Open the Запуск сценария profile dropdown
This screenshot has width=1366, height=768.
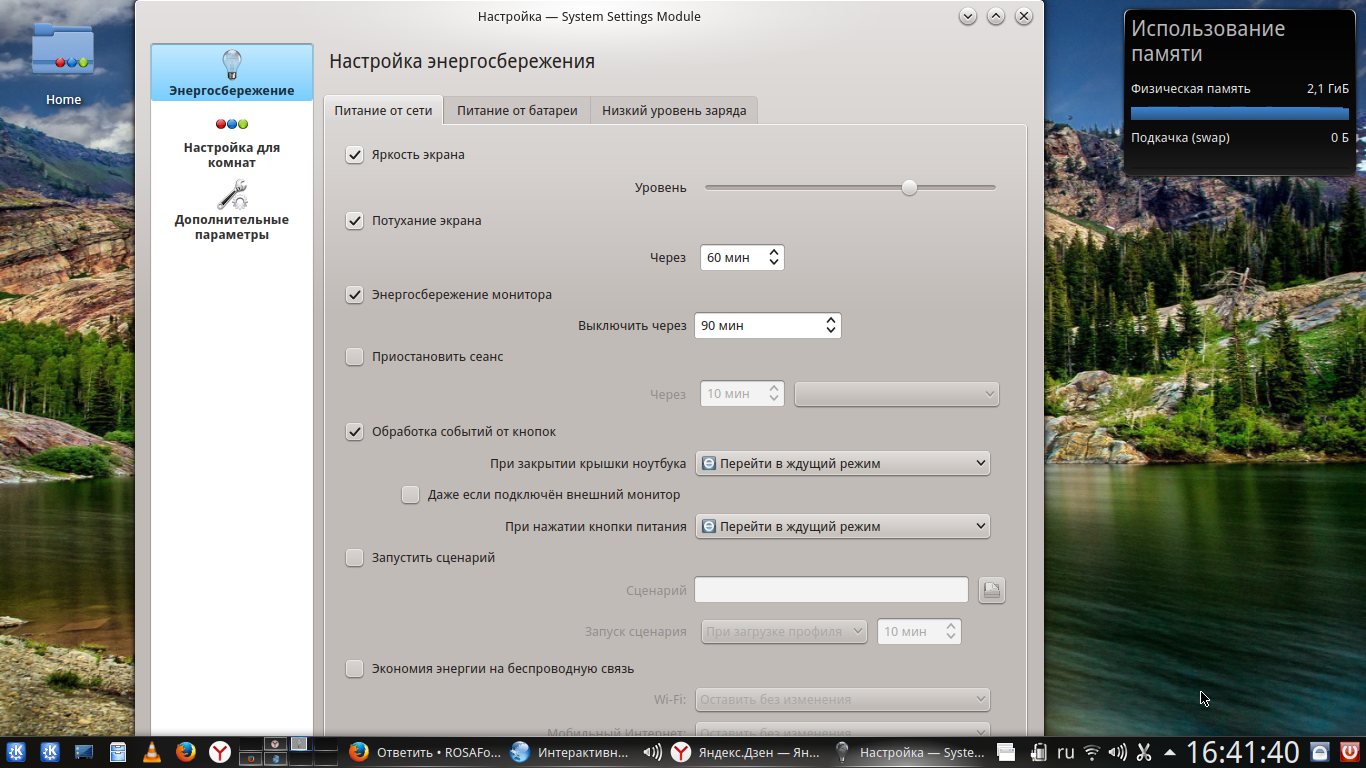pos(783,632)
